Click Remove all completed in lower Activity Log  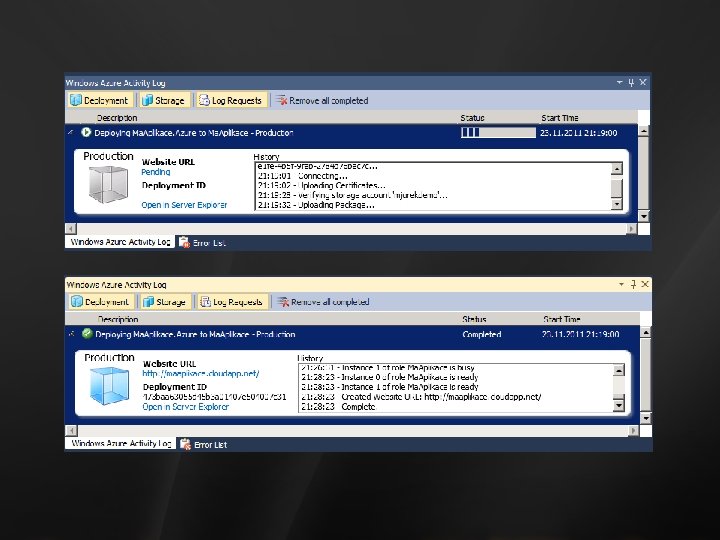(323, 302)
